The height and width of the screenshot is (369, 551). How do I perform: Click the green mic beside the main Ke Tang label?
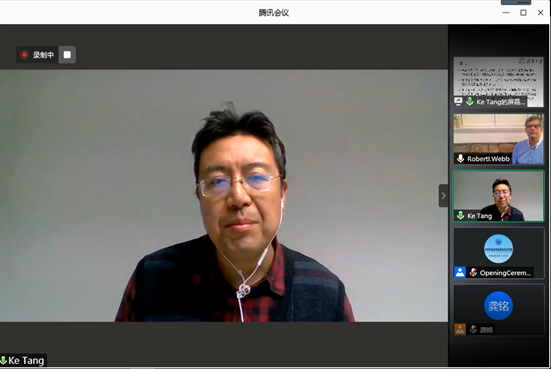click(x=4, y=360)
